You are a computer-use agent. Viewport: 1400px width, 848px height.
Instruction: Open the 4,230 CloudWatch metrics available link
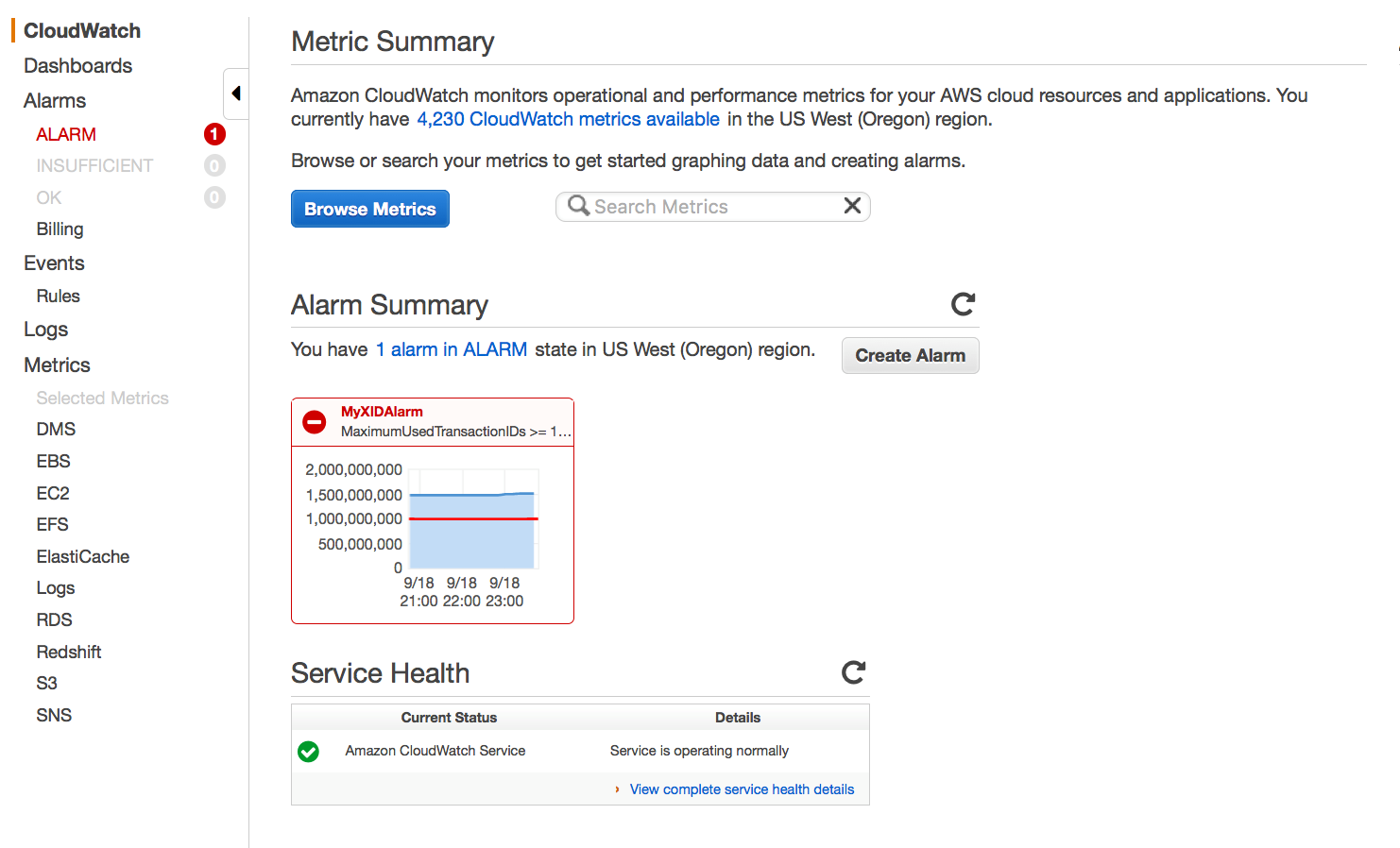[x=569, y=119]
